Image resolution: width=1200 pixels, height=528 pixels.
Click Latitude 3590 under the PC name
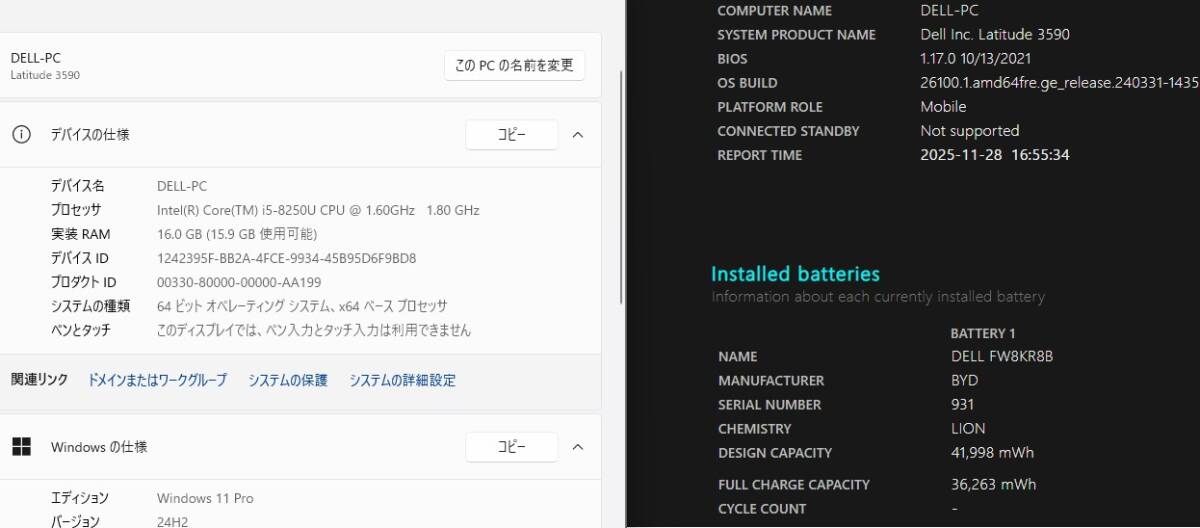pyautogui.click(x=45, y=75)
